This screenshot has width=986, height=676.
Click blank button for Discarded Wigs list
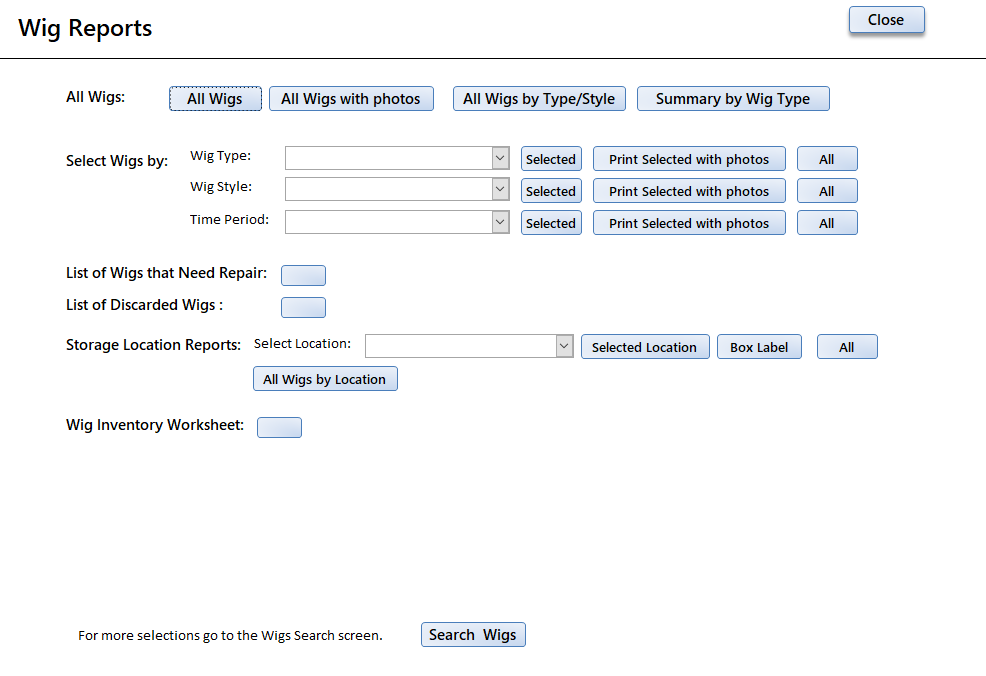point(303,308)
